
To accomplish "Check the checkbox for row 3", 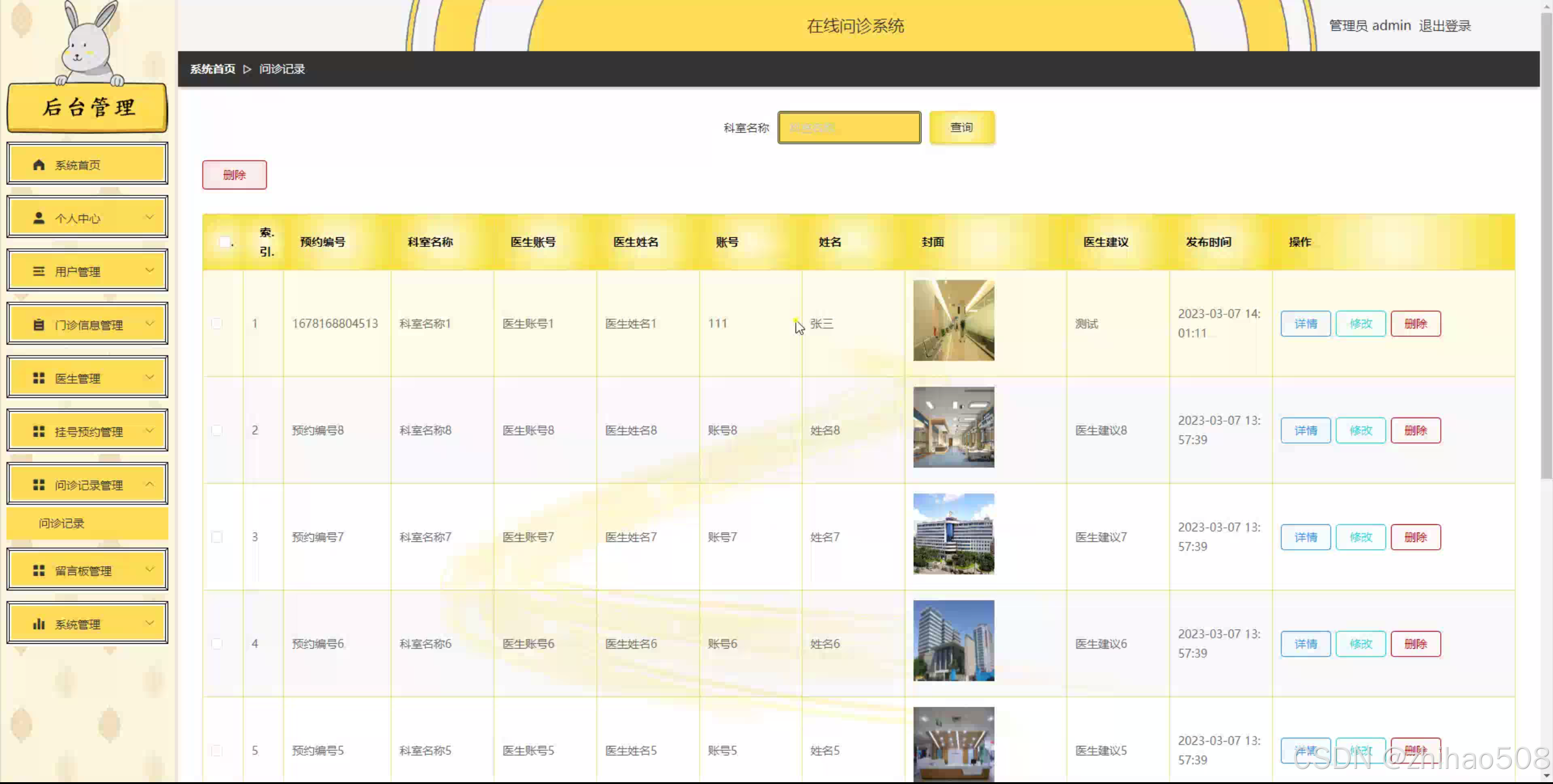I will [x=217, y=537].
